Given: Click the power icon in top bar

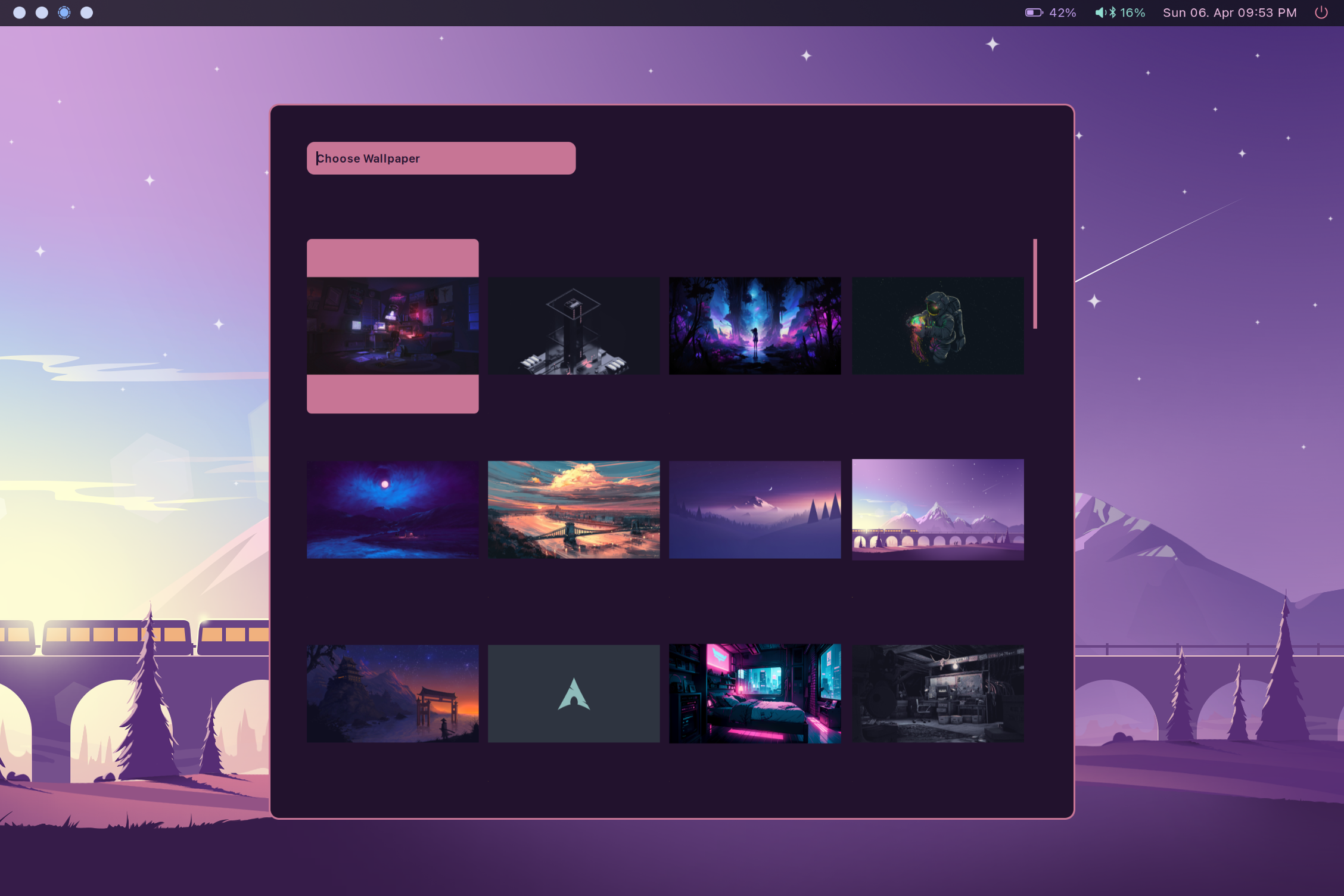Looking at the screenshot, I should click(1321, 13).
